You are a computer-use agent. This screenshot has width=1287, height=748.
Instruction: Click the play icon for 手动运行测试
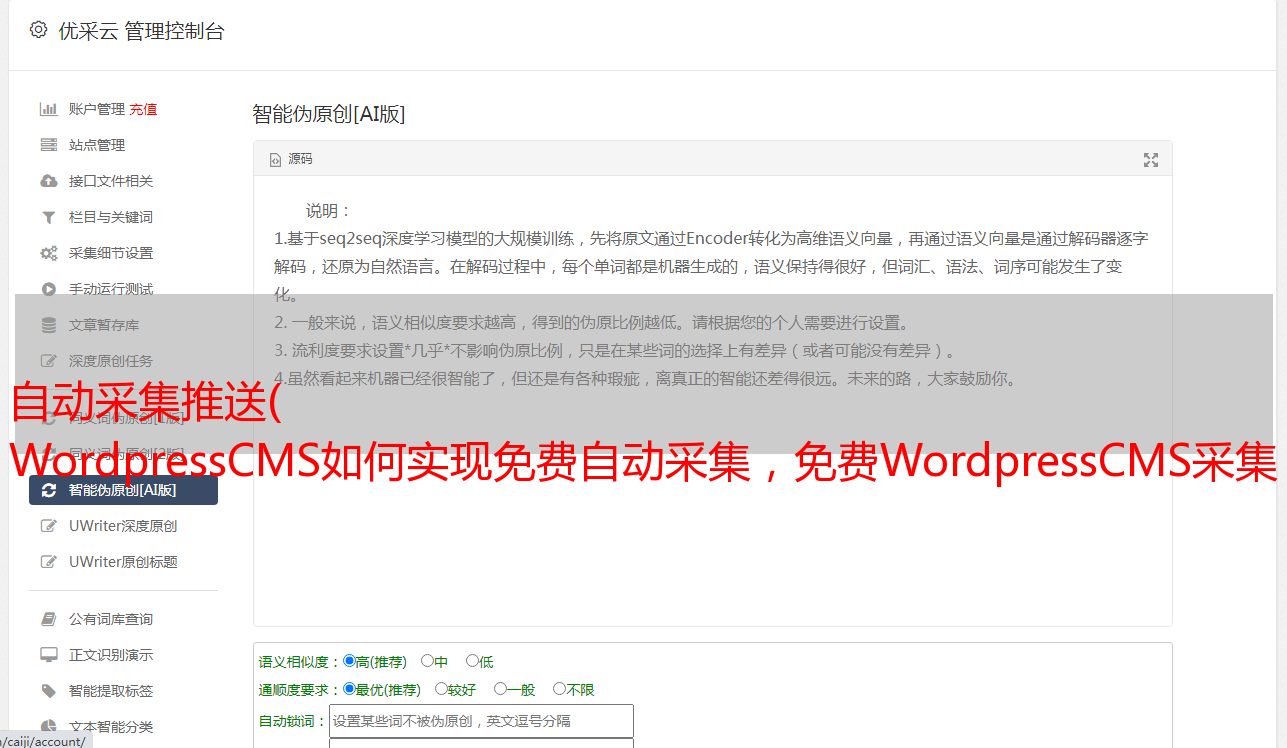48,289
